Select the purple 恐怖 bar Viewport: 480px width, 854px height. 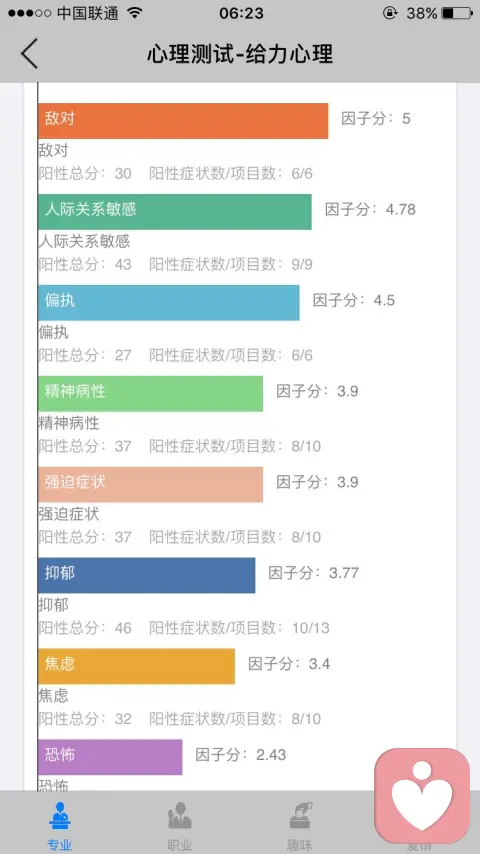point(110,757)
